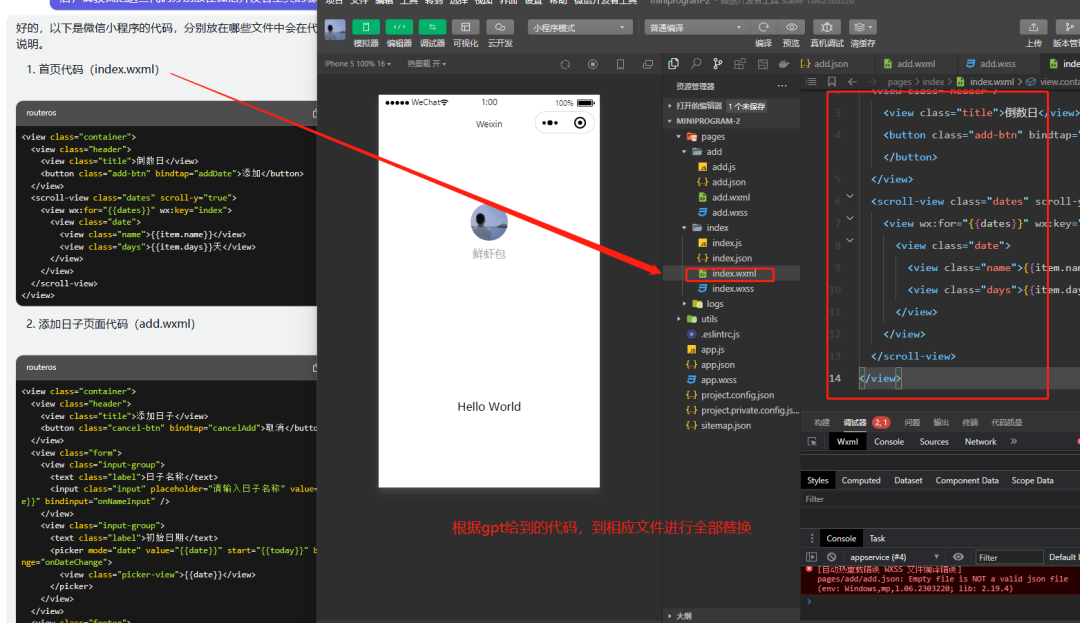The height and width of the screenshot is (623, 1080).
Task: Click the Styles Filter input field
Action: click(939, 499)
